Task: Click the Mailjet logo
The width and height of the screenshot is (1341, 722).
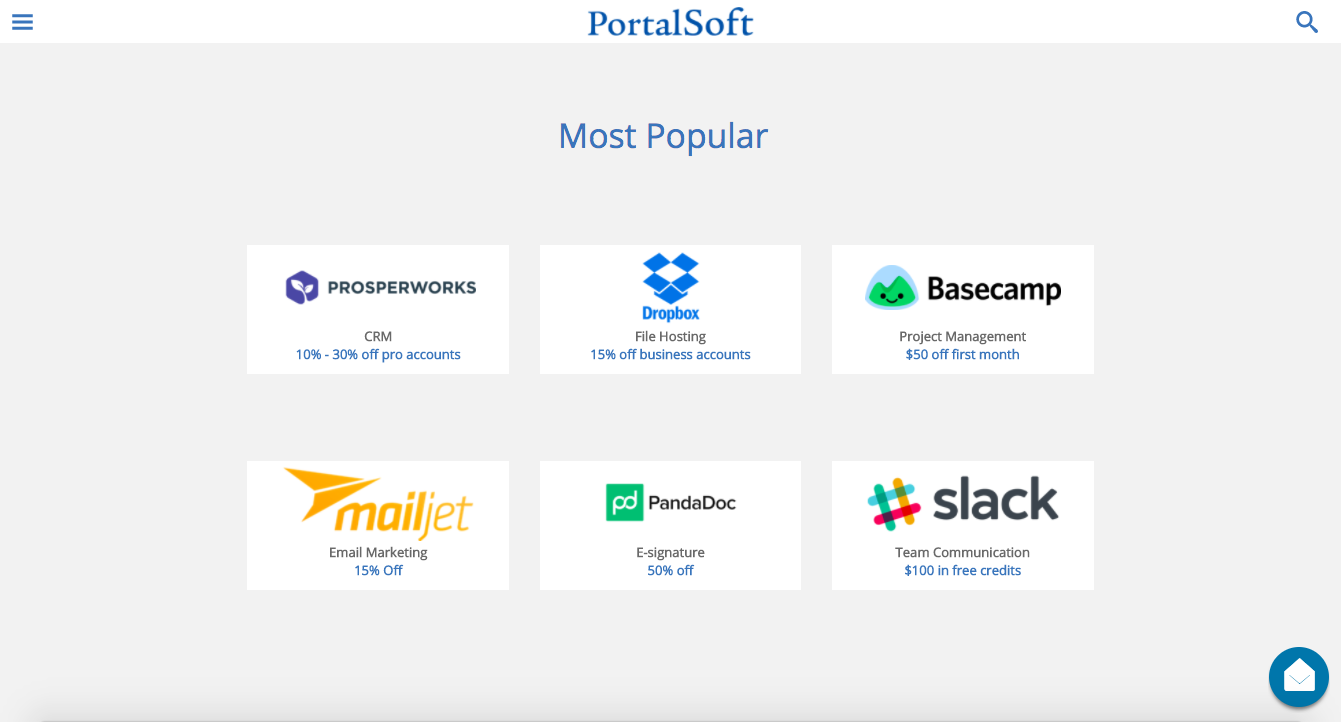Action: [378, 504]
